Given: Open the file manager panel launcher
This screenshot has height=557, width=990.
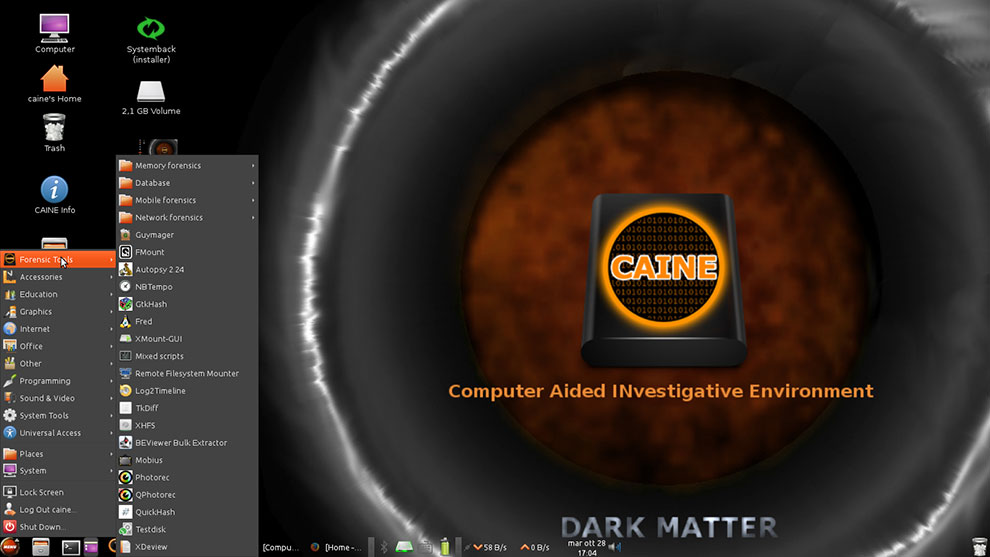Looking at the screenshot, I should 40,547.
